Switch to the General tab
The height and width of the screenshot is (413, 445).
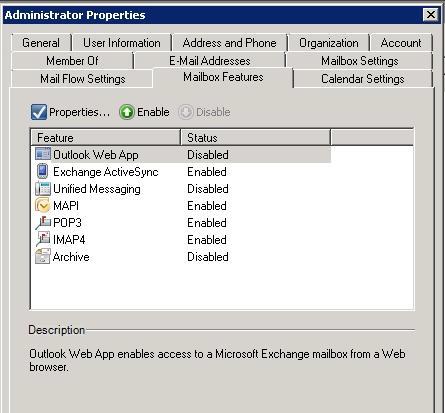click(x=41, y=43)
